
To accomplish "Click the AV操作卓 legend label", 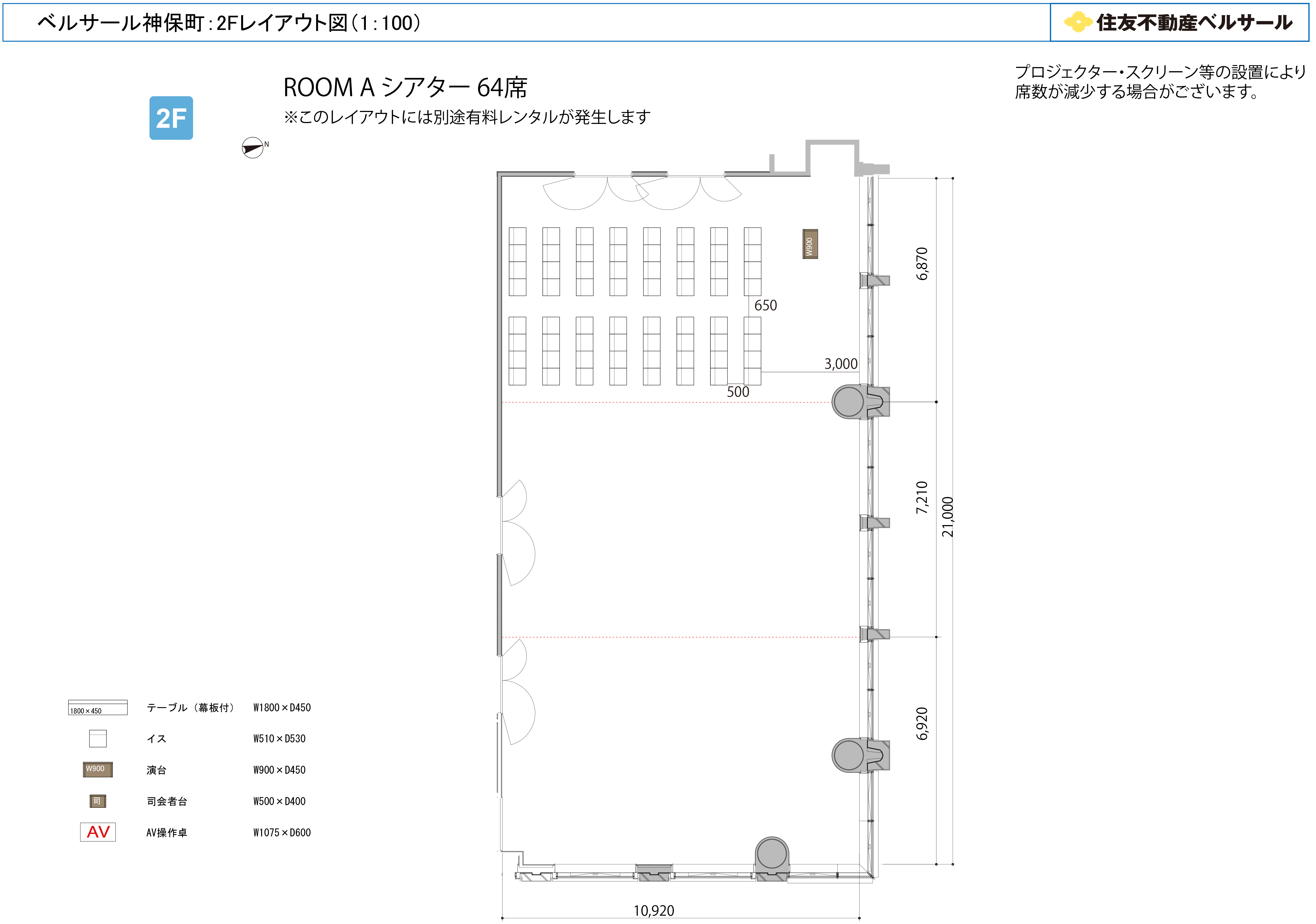I will pyautogui.click(x=166, y=832).
